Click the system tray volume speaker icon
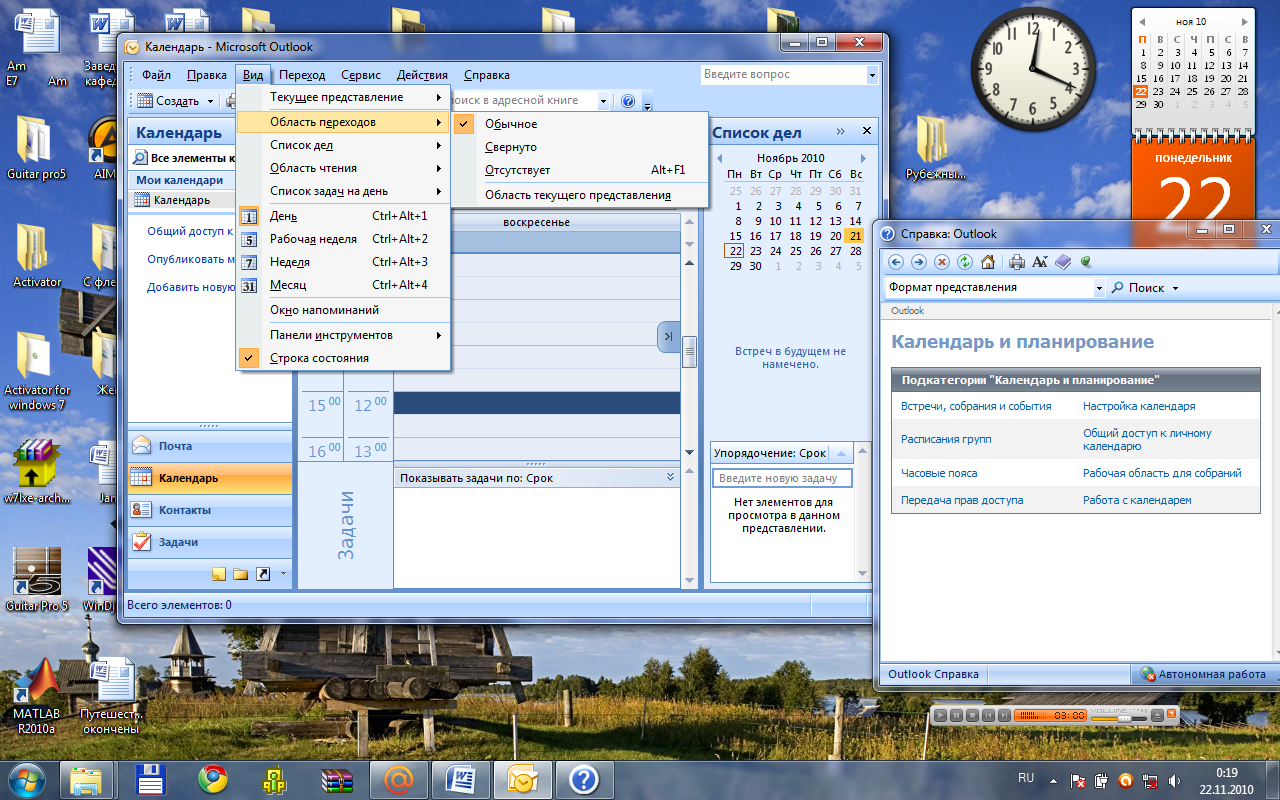 (1173, 780)
